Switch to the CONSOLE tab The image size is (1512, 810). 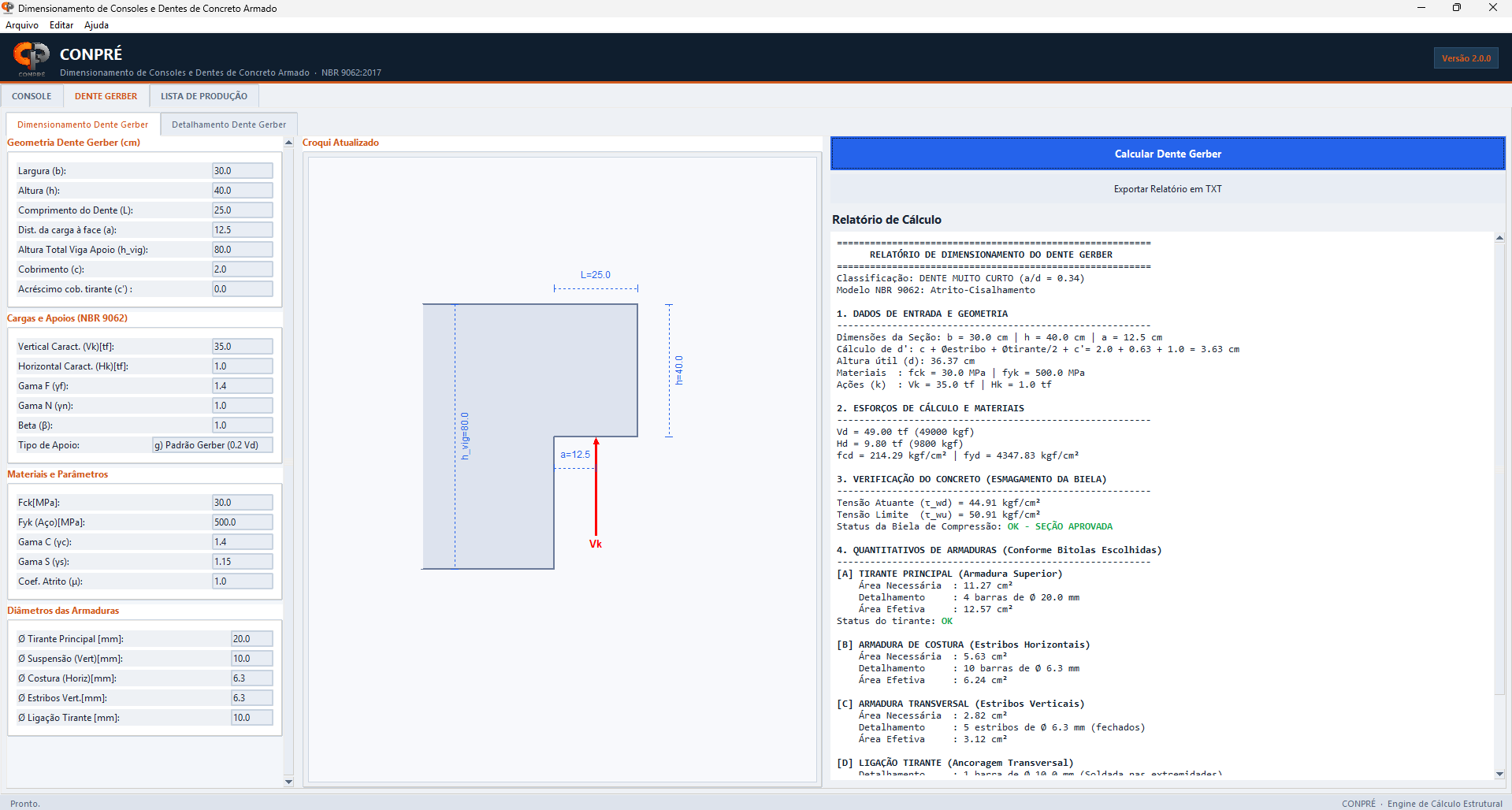point(32,96)
